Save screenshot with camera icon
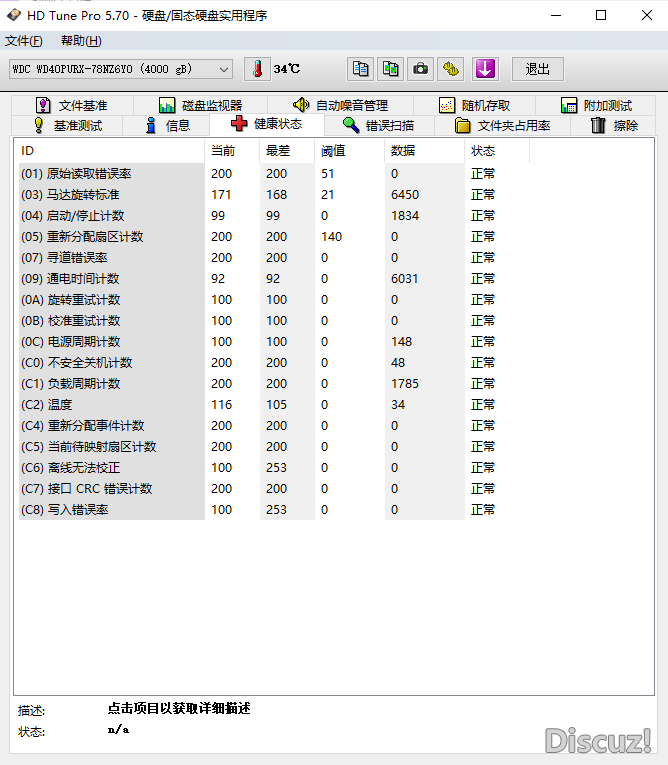Screen dimensions: 668x765 coord(421,69)
